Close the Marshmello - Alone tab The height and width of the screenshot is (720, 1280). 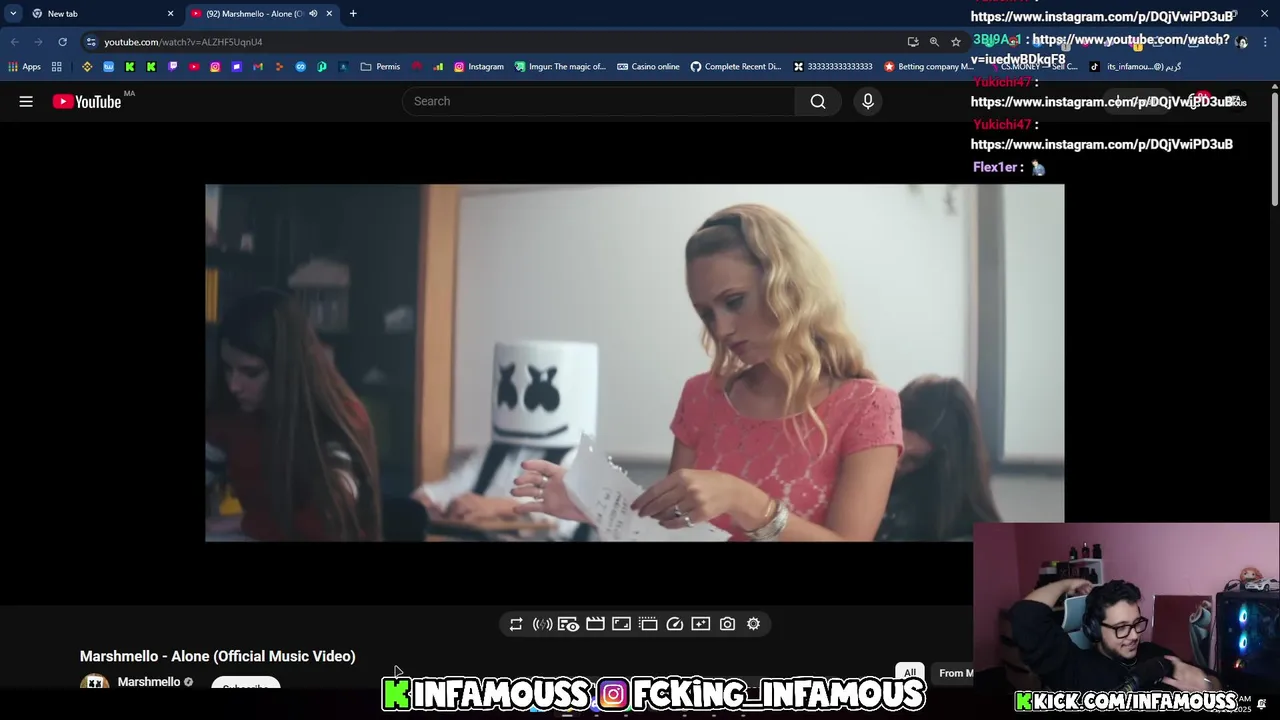(x=329, y=14)
